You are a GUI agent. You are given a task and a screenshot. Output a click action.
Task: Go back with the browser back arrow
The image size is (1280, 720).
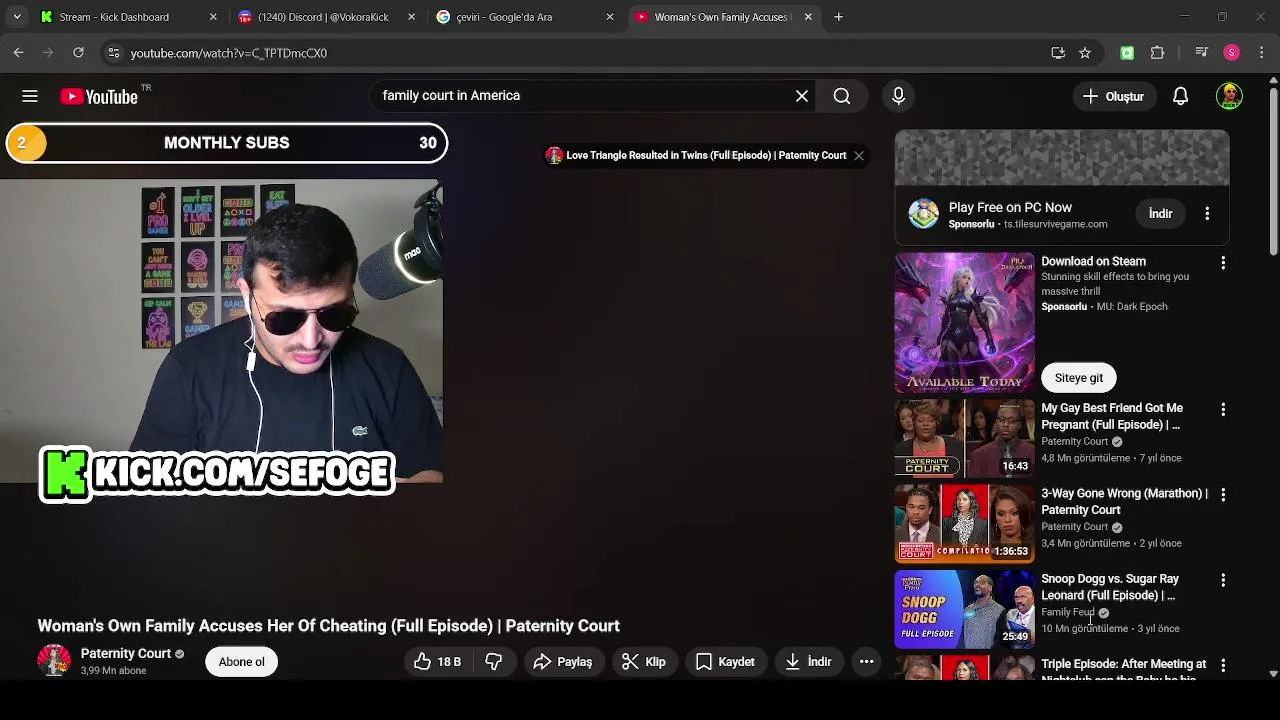[x=18, y=53]
